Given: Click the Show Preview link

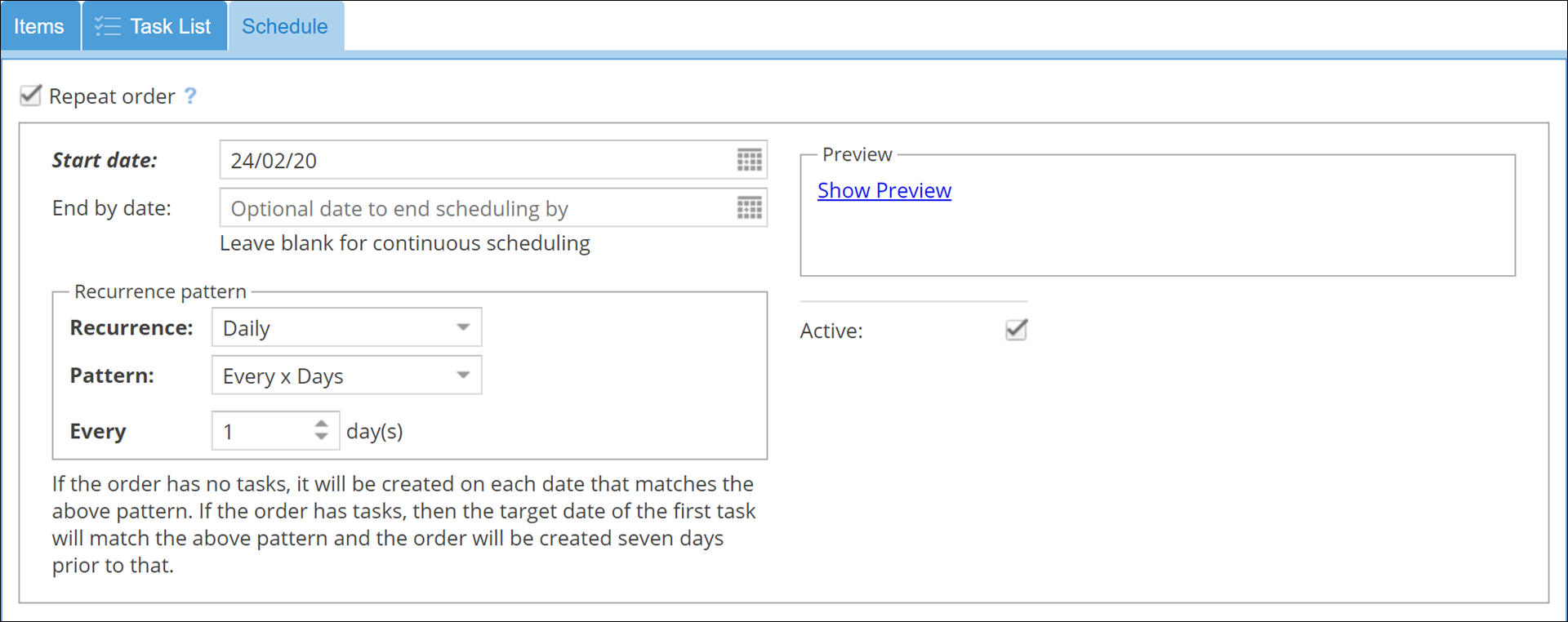Looking at the screenshot, I should click(x=884, y=190).
